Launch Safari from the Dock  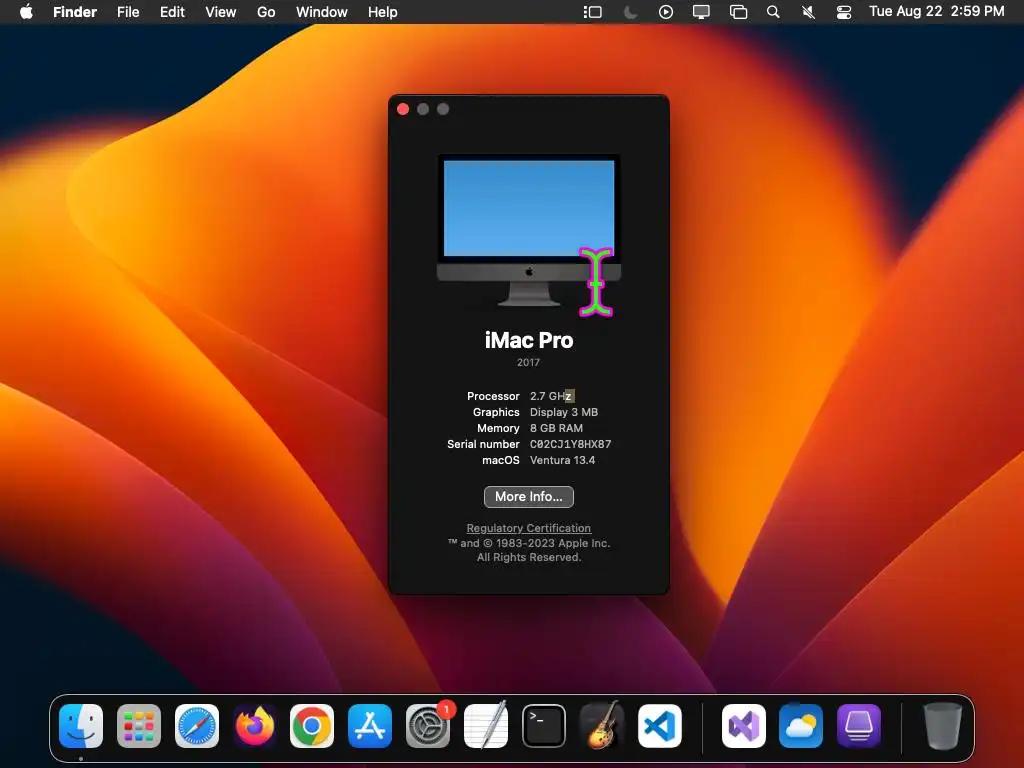pos(197,726)
